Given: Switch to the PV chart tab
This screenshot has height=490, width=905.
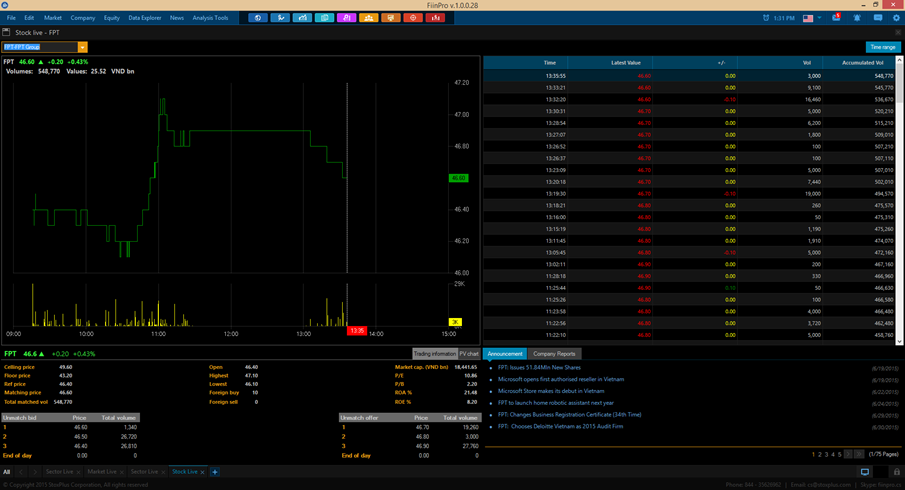Looking at the screenshot, I should pos(469,354).
